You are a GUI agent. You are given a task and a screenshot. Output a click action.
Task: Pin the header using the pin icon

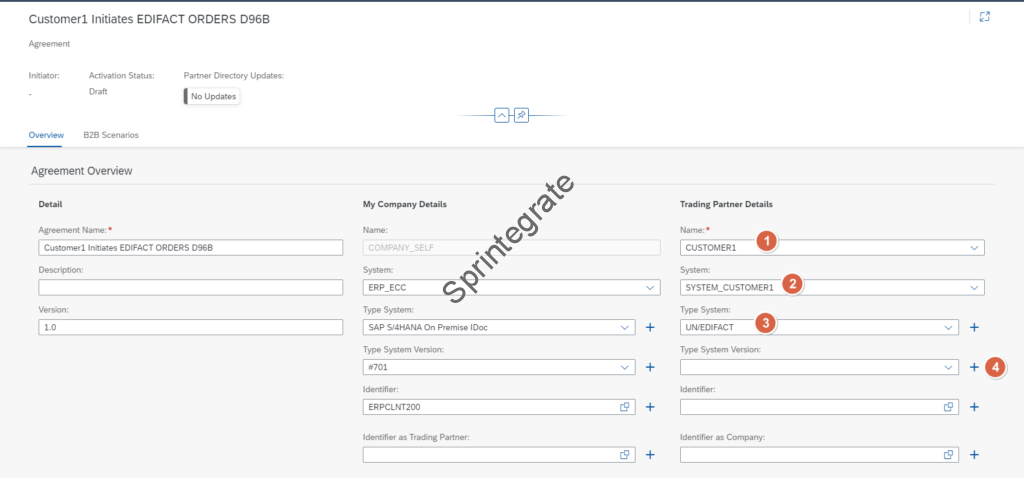pos(521,115)
